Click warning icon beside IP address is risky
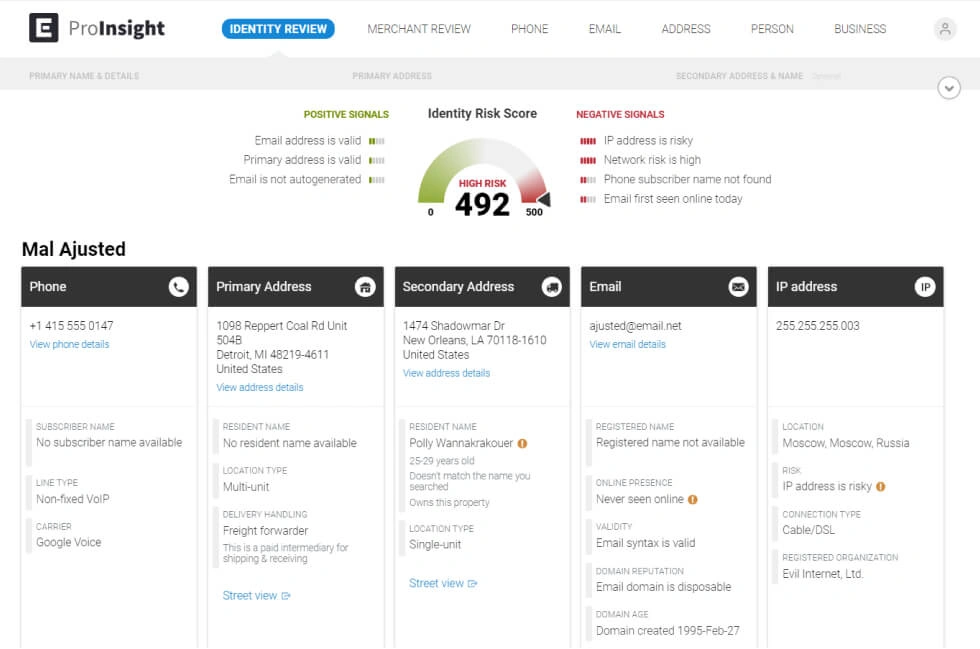This screenshot has width=980, height=649. [880, 487]
